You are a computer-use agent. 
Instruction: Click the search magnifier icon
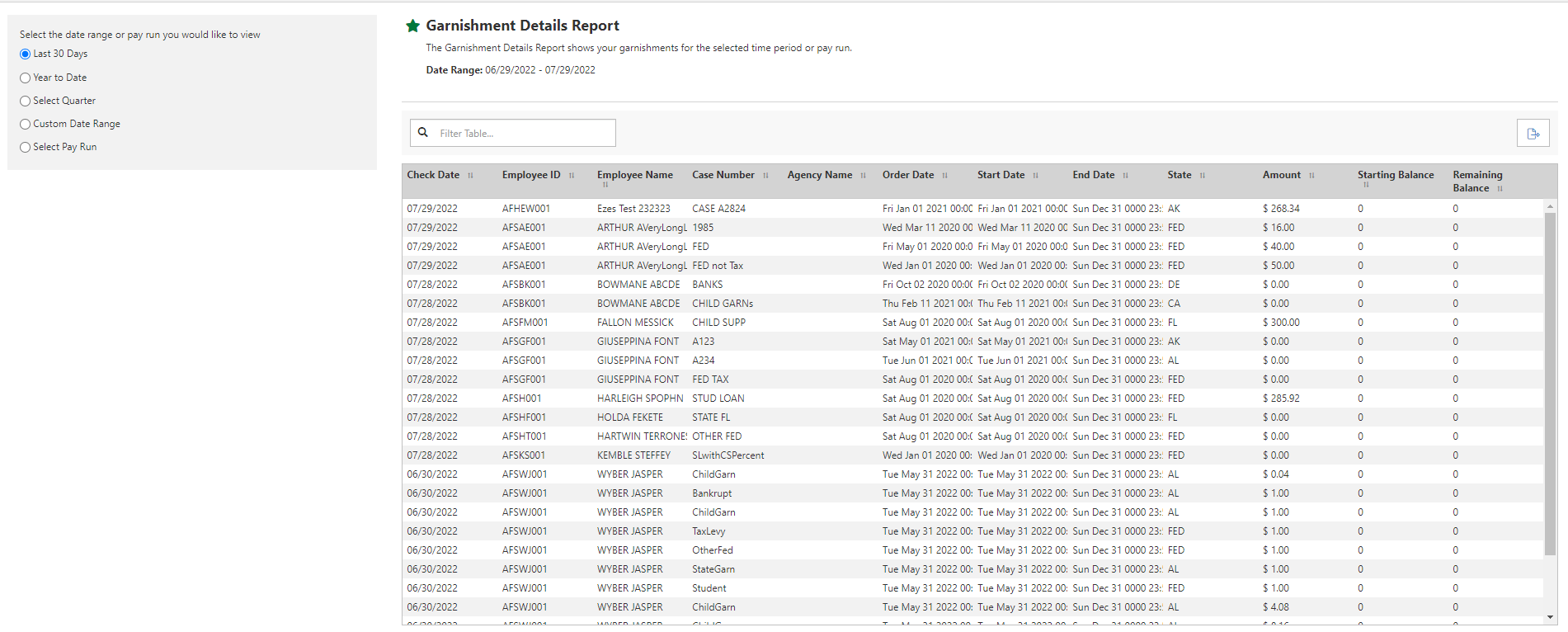pyautogui.click(x=423, y=132)
